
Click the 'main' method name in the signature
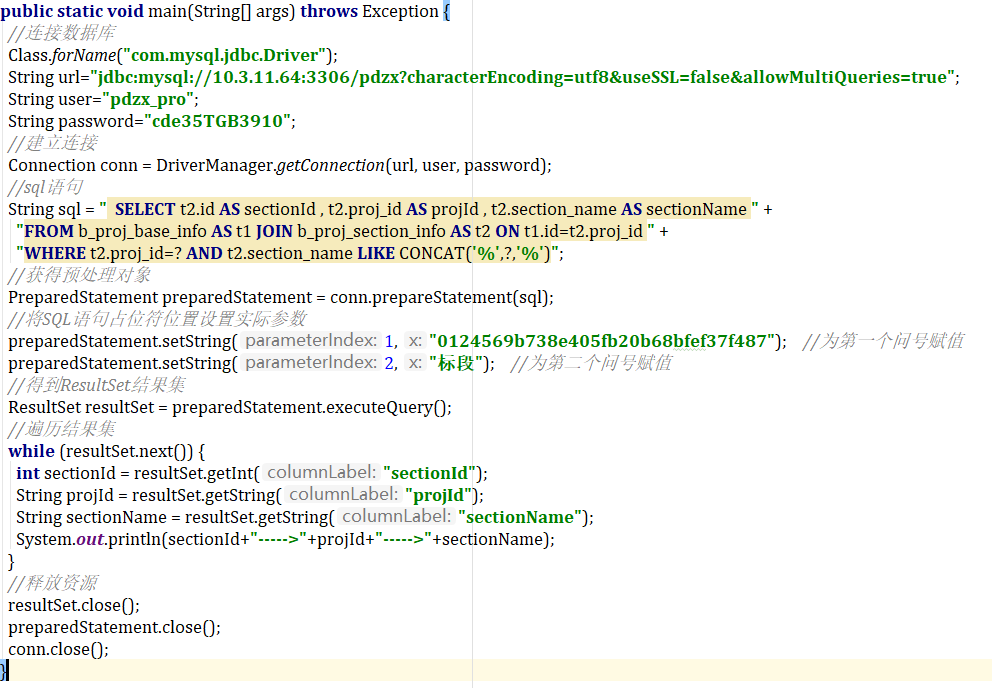click(x=167, y=11)
